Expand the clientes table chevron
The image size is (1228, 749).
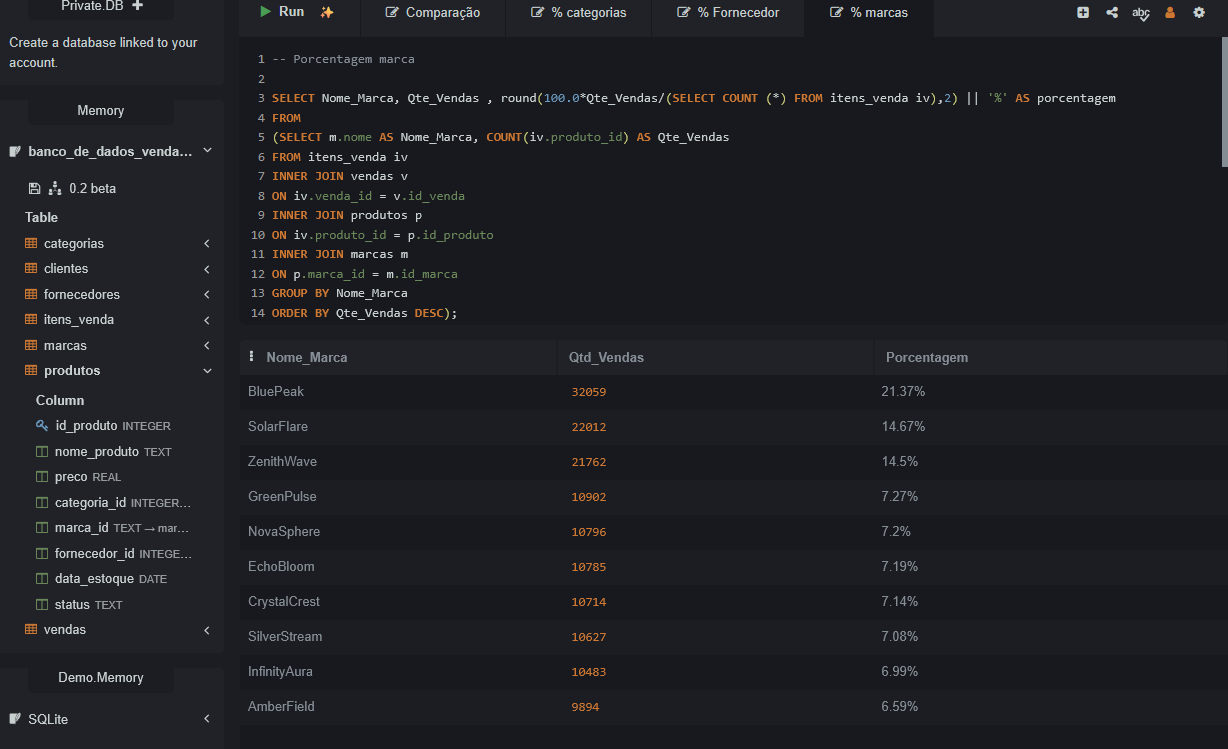tap(207, 269)
